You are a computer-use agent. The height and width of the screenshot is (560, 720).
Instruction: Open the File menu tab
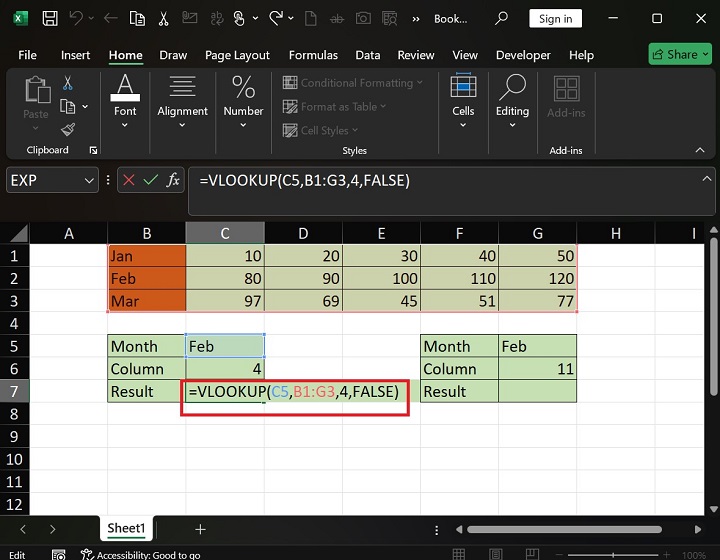click(x=28, y=55)
